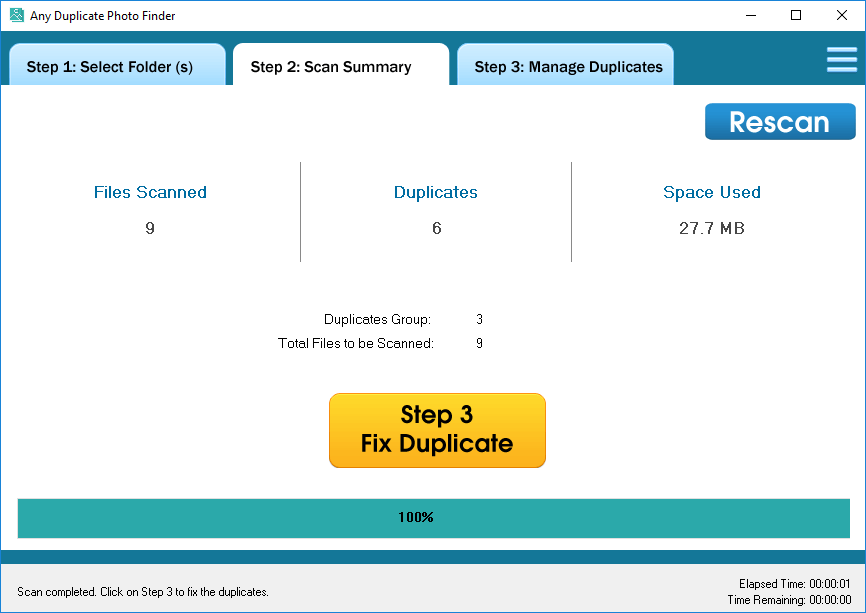Select the Step 2: Scan Summary tab
This screenshot has width=866, height=613.
[341, 65]
